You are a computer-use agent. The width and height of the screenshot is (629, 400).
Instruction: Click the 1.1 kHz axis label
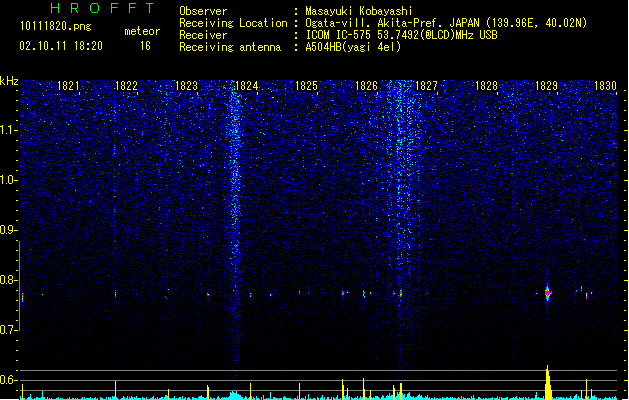(8, 130)
